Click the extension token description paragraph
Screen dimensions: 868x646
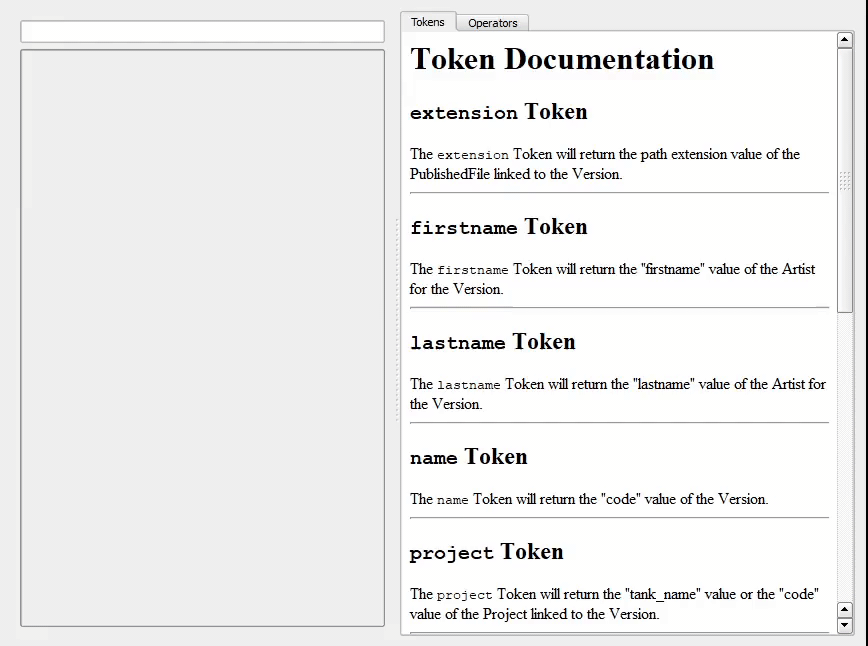[x=604, y=164]
